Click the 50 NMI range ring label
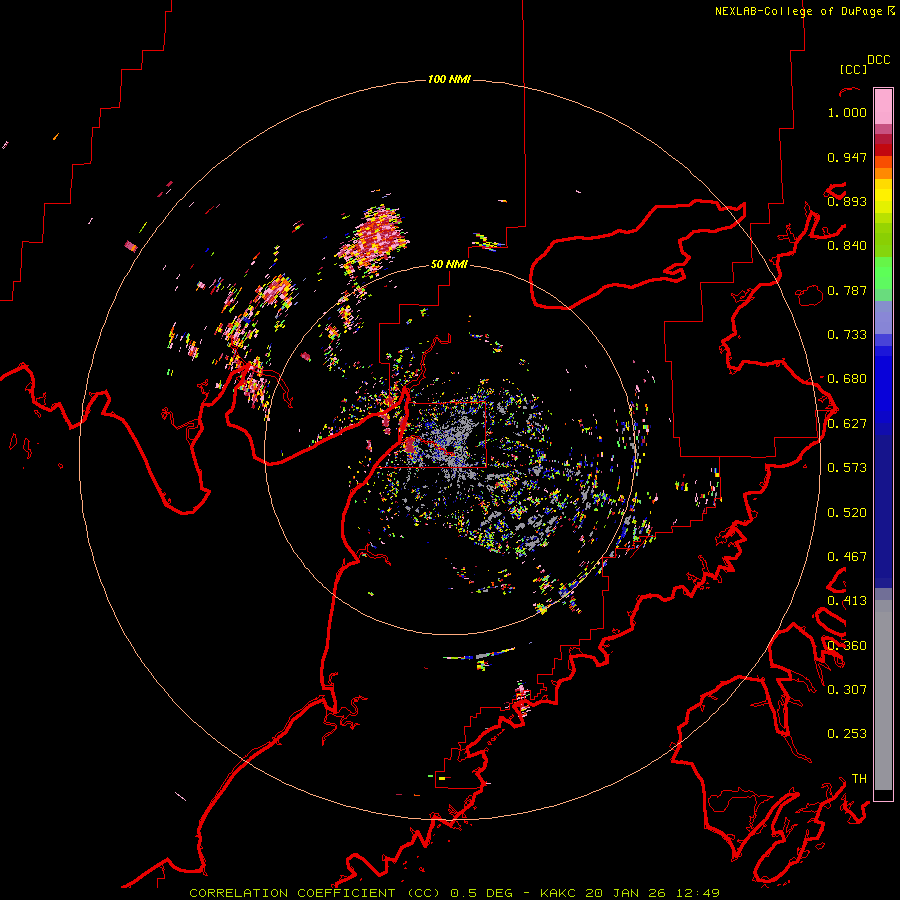This screenshot has width=900, height=900. (449, 264)
